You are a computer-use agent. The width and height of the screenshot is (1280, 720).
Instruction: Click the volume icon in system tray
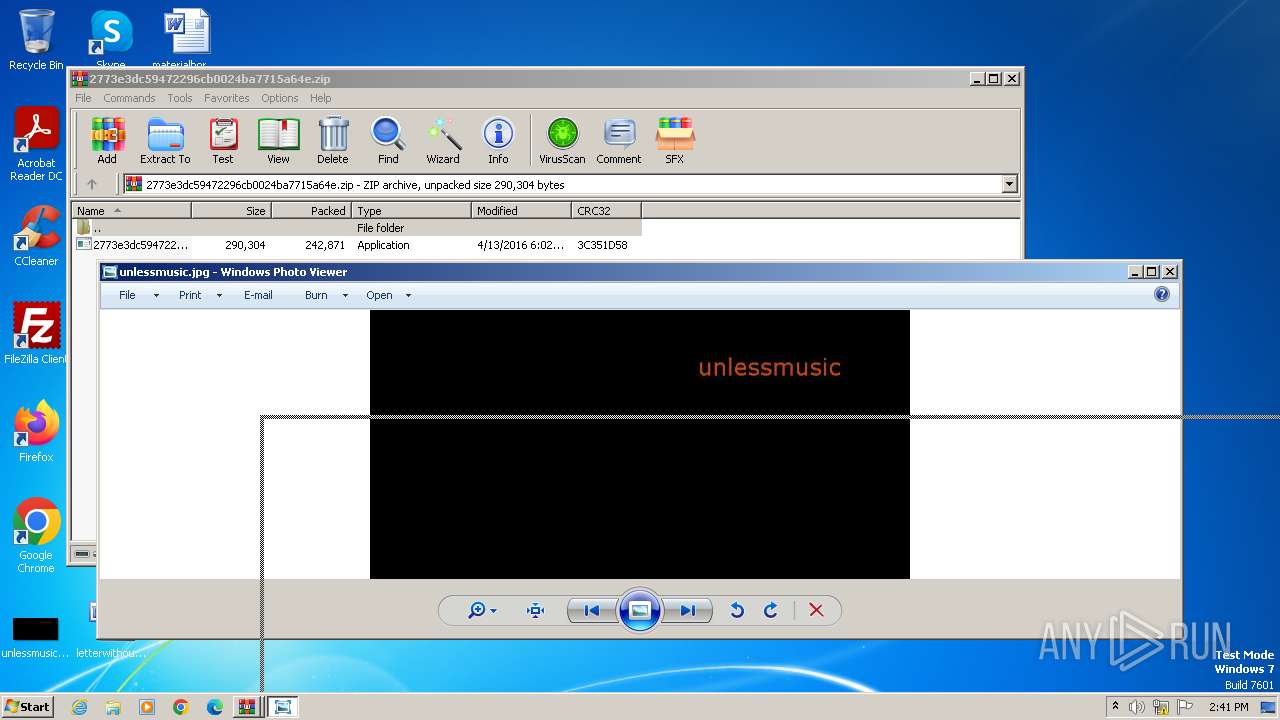(1137, 707)
